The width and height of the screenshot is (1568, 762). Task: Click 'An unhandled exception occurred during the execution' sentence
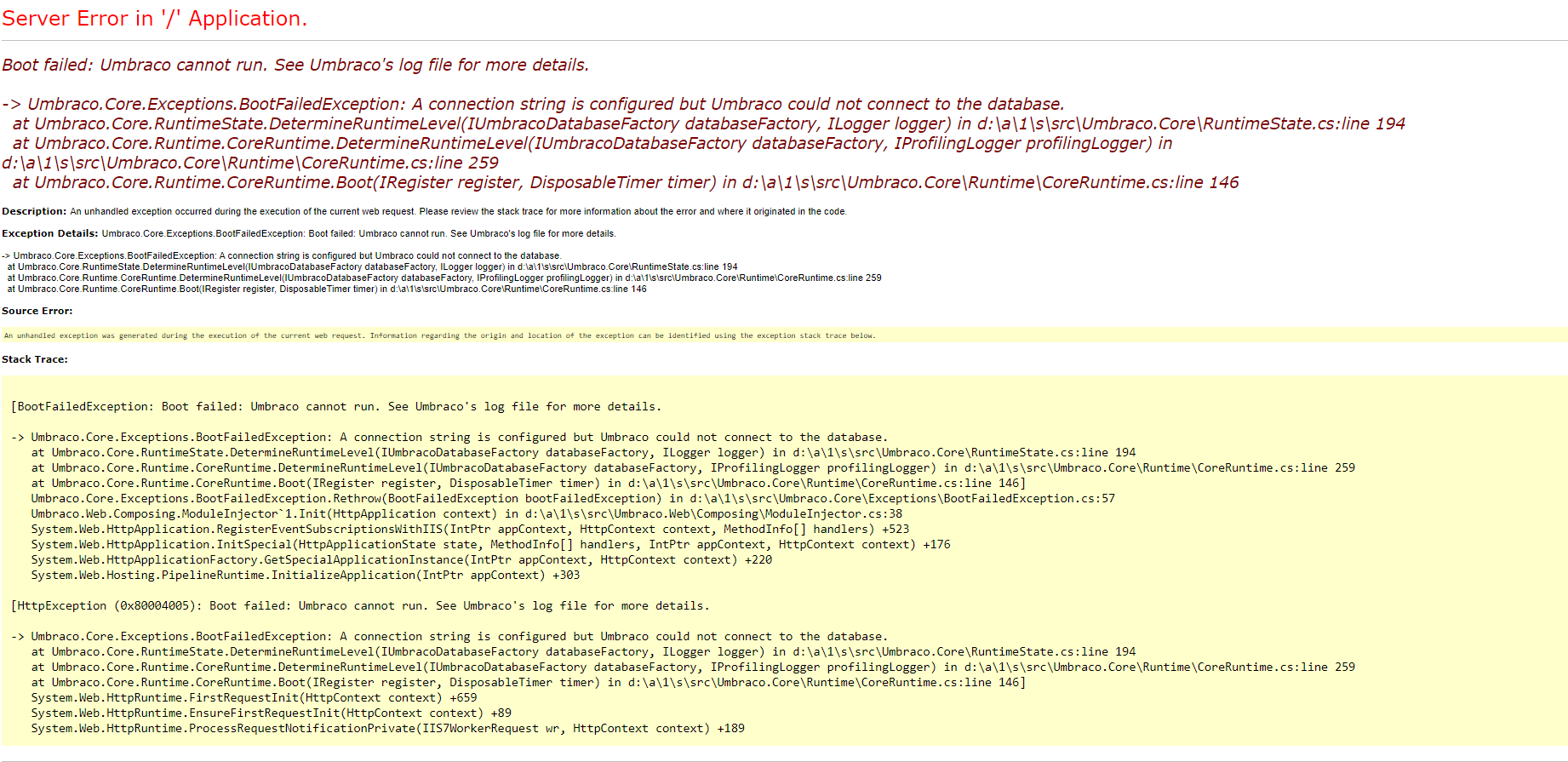pyautogui.click(x=458, y=211)
